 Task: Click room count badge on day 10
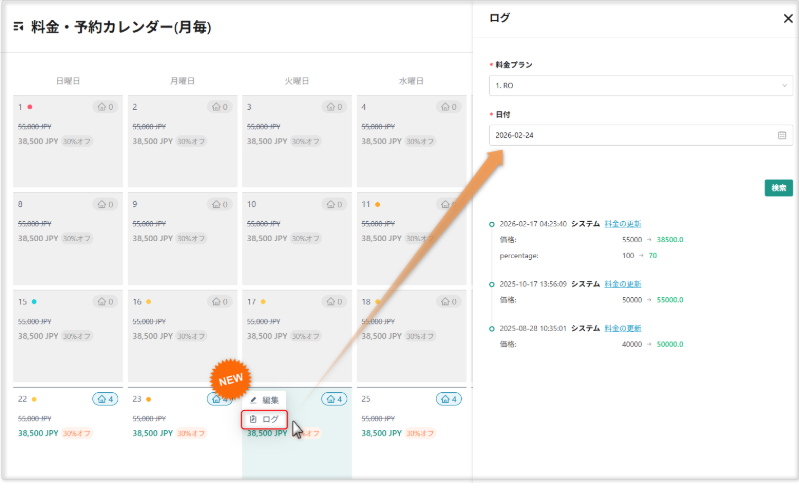tap(334, 204)
